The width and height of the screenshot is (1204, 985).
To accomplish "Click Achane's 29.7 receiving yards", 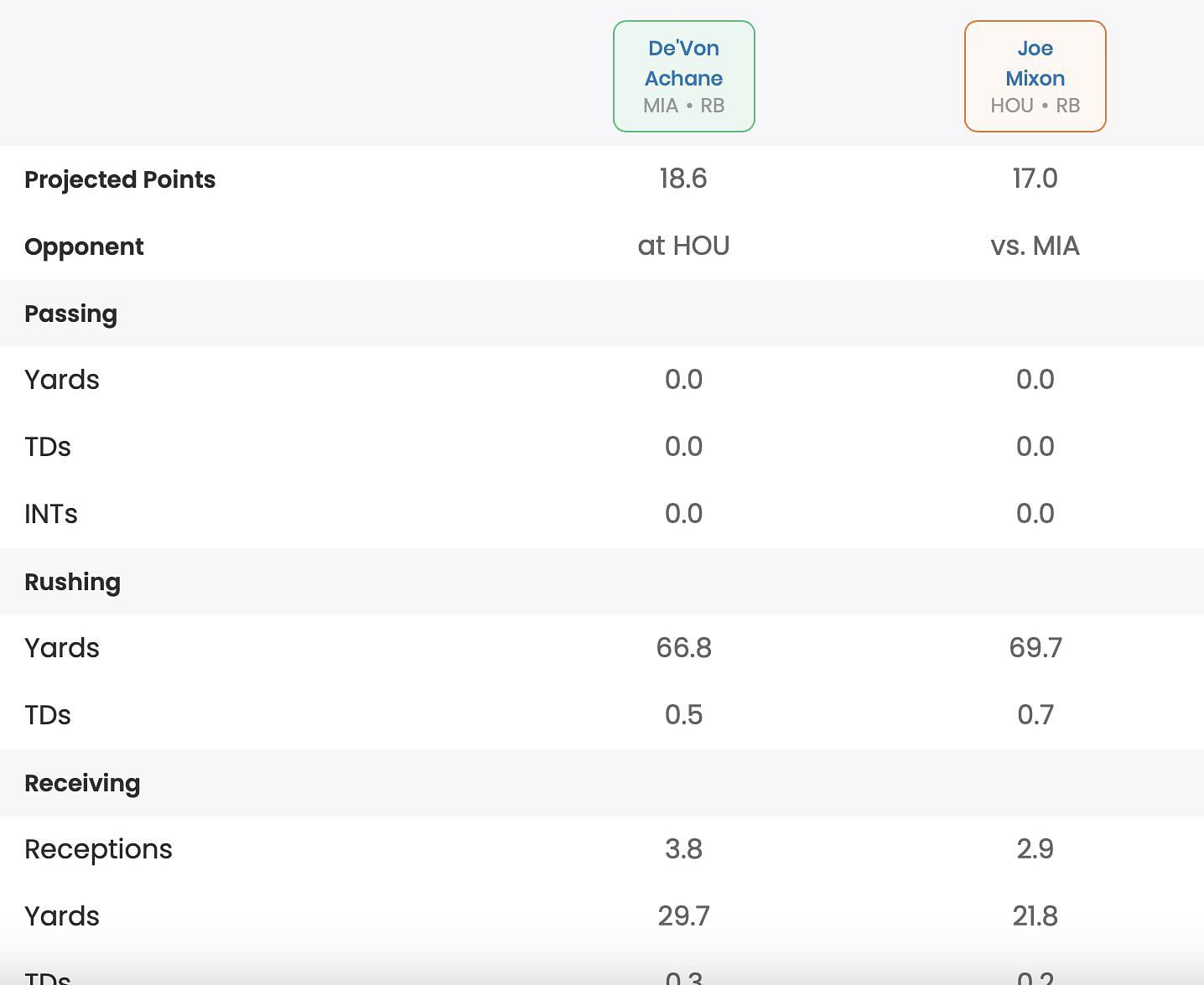I will [683, 916].
